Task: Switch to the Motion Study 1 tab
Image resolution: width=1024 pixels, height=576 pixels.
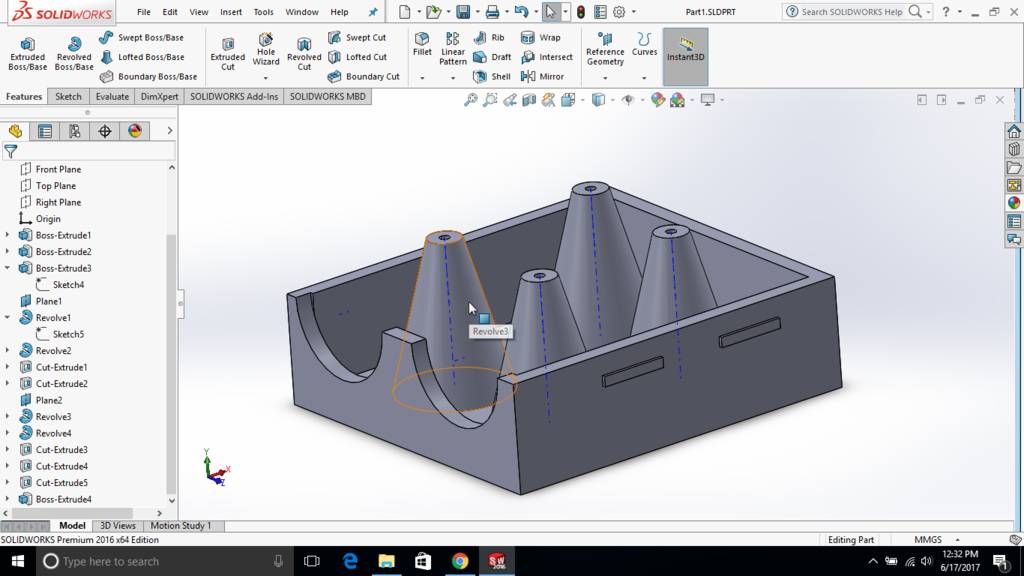Action: coord(181,526)
